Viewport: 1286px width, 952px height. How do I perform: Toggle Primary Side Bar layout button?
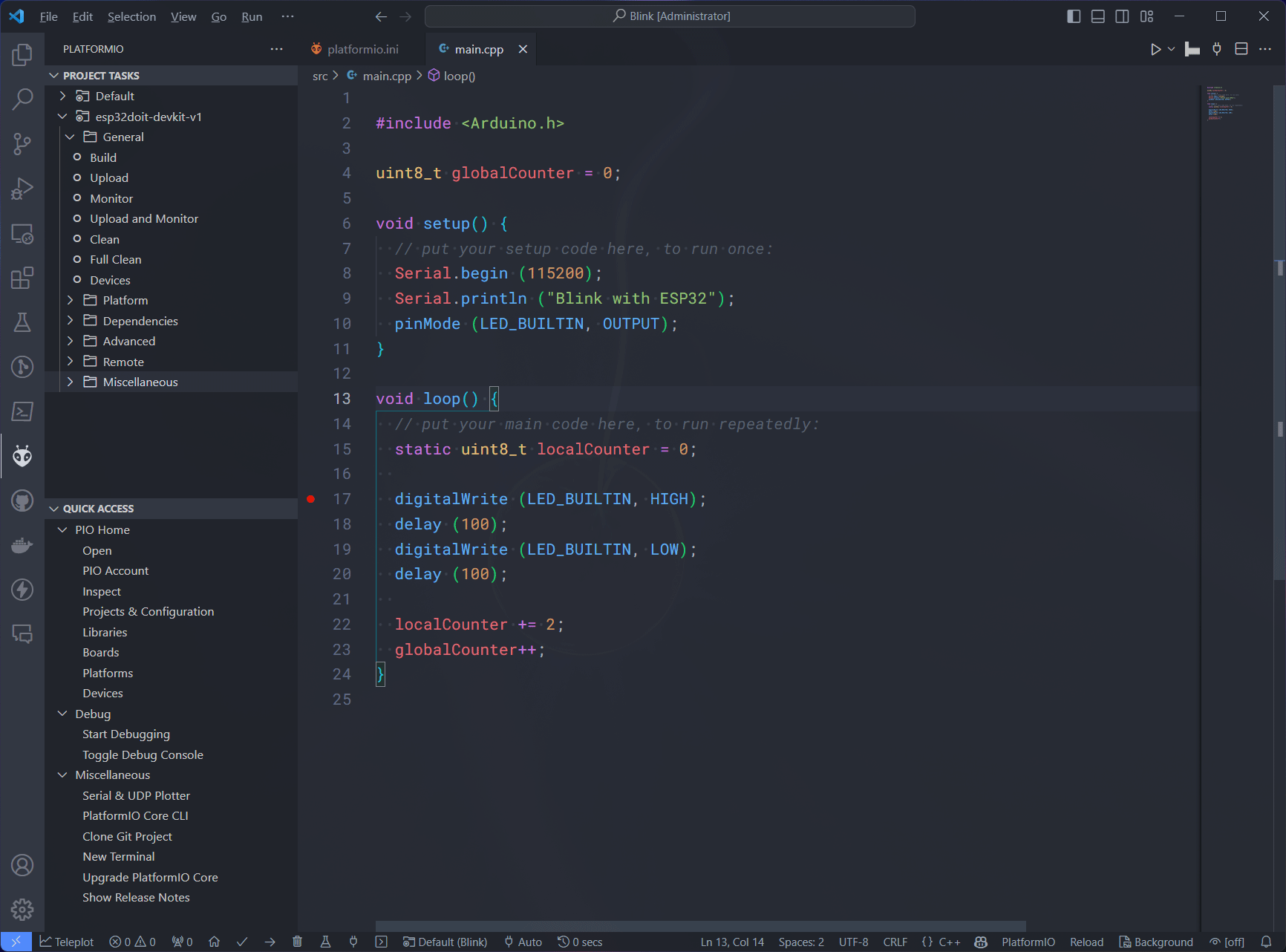coord(1074,16)
